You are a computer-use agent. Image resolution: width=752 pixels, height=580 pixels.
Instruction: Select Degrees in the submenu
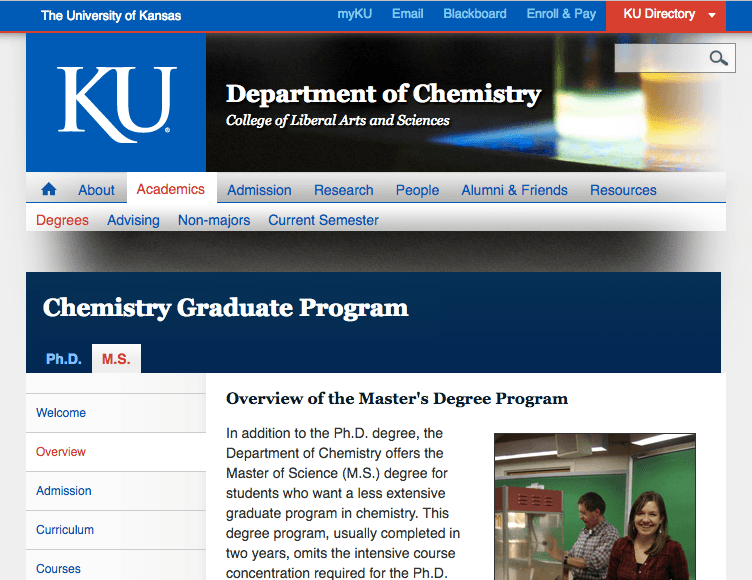[x=62, y=220]
